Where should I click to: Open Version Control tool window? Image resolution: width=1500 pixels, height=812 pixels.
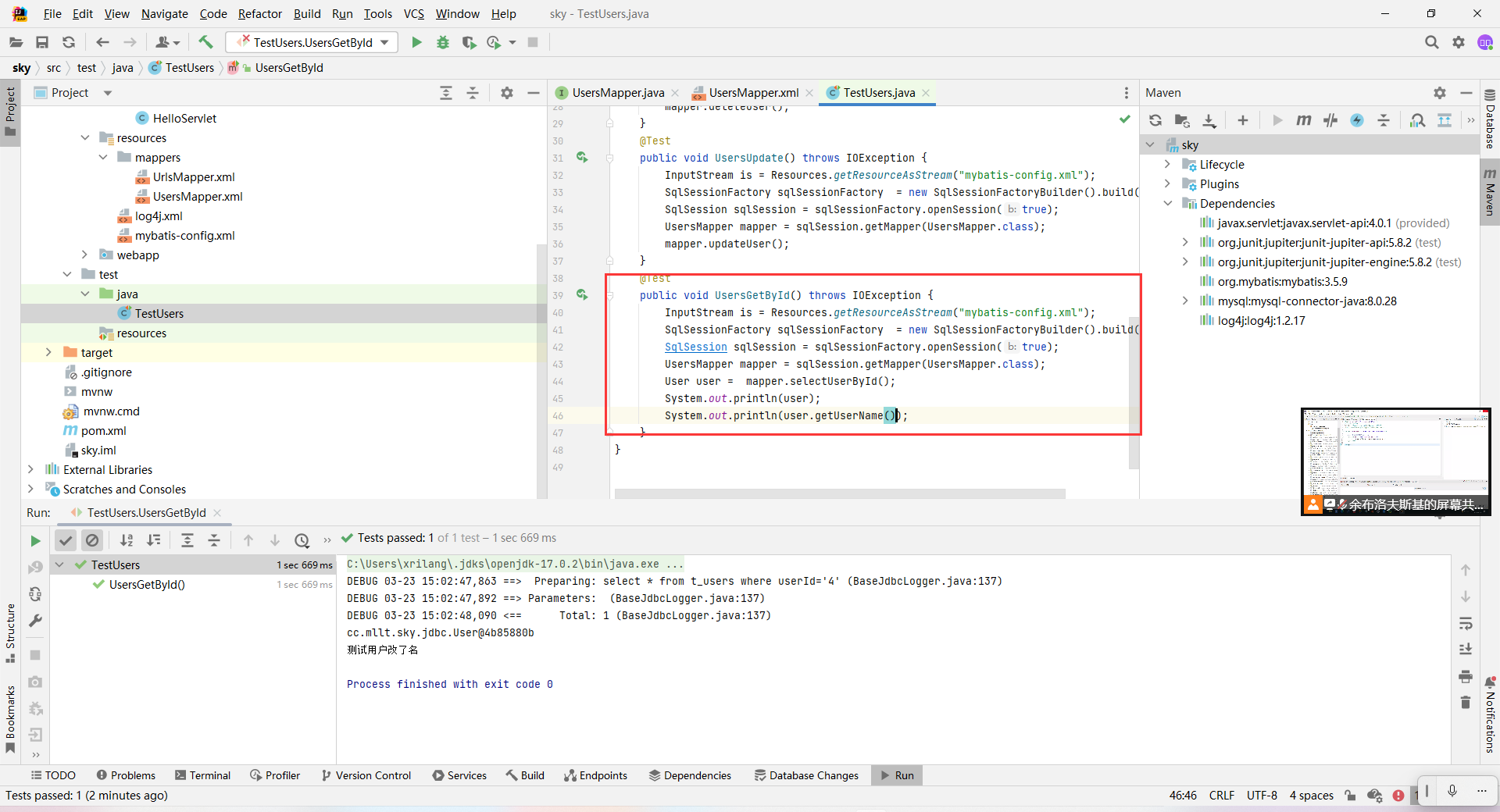pyautogui.click(x=366, y=775)
